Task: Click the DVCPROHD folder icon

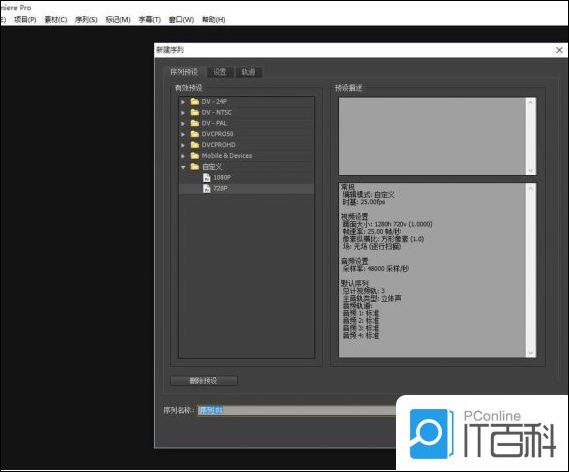Action: click(x=195, y=145)
